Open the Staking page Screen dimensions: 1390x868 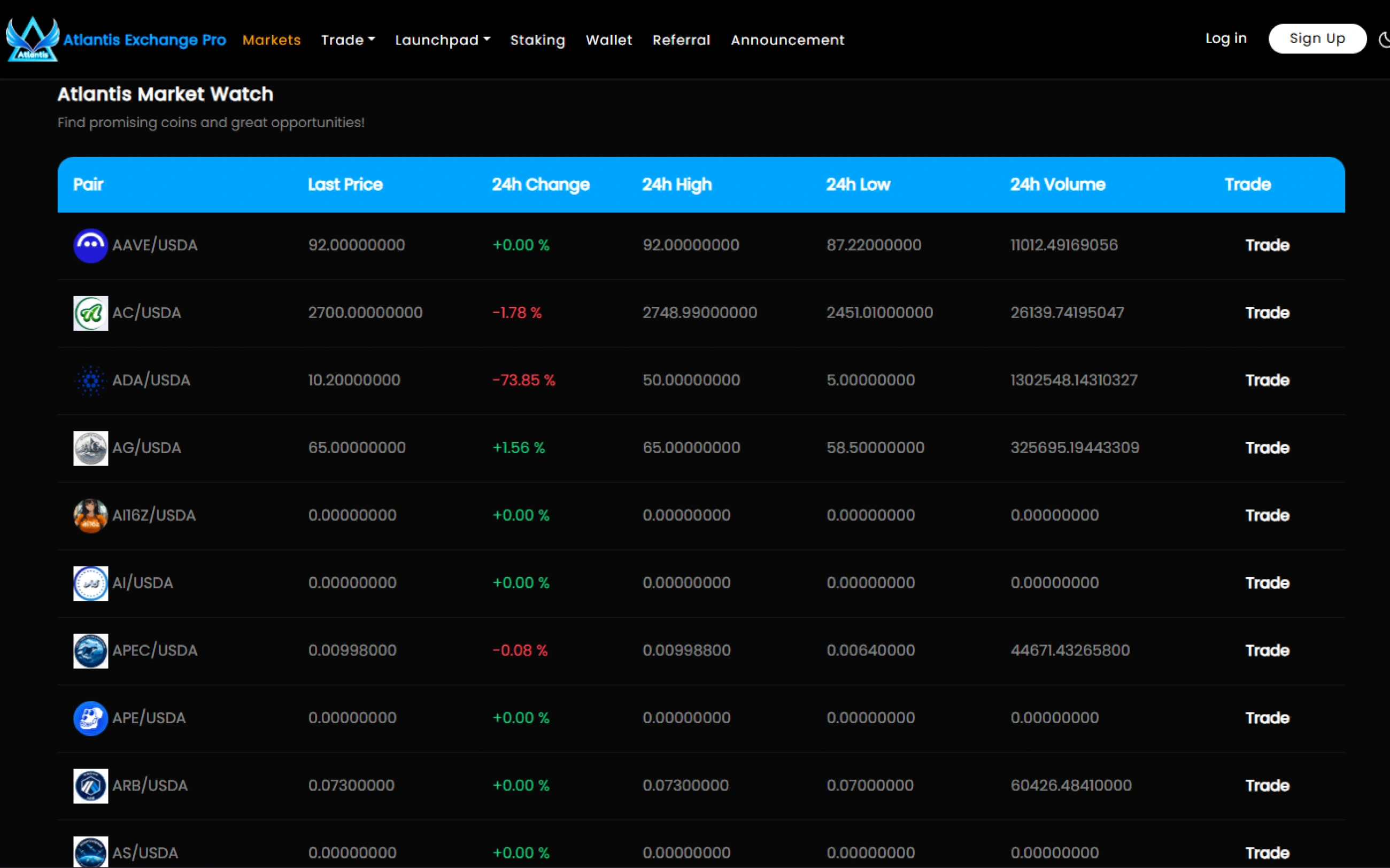coord(538,40)
